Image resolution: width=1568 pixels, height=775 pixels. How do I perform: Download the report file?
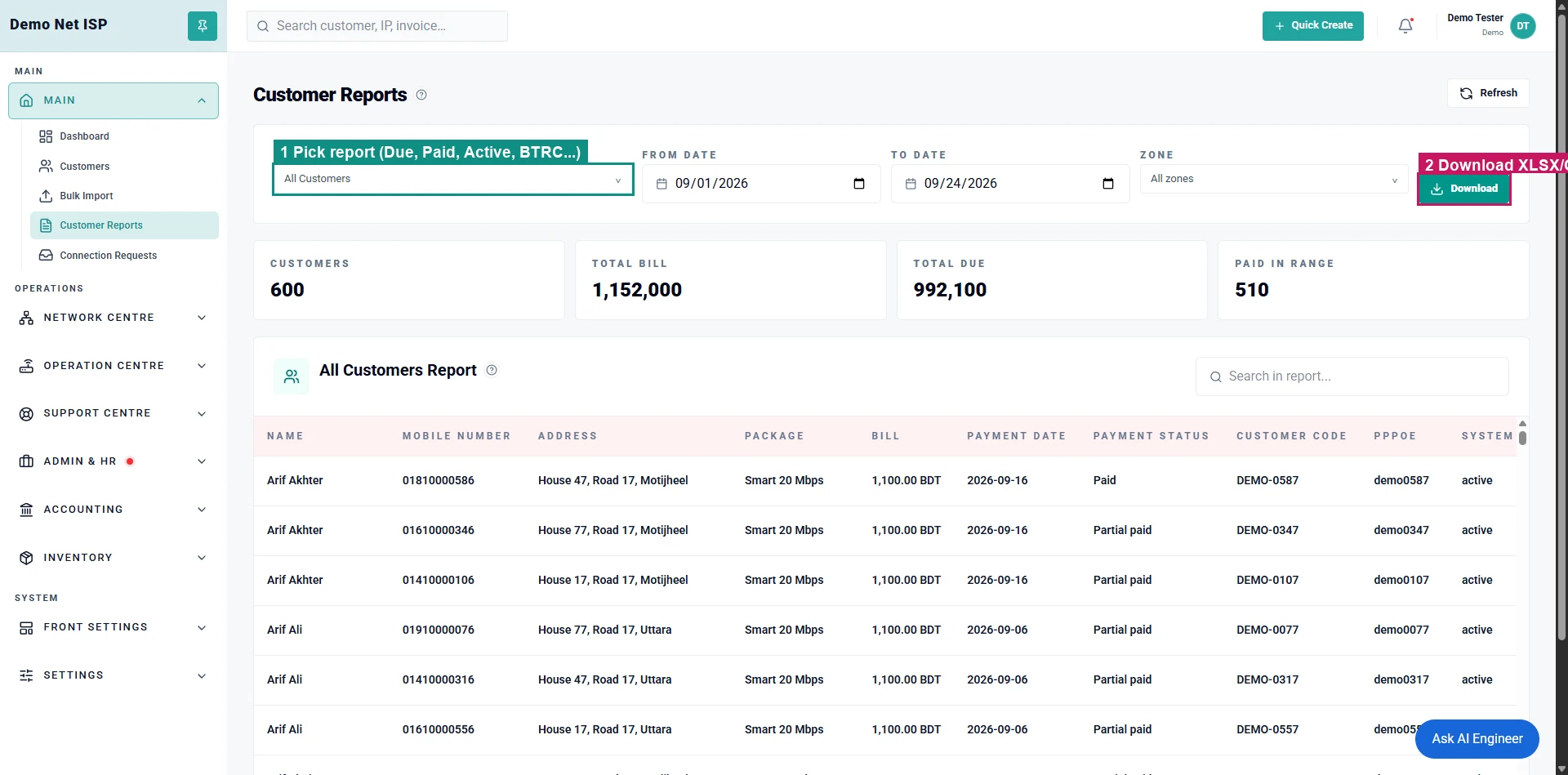click(x=1464, y=189)
